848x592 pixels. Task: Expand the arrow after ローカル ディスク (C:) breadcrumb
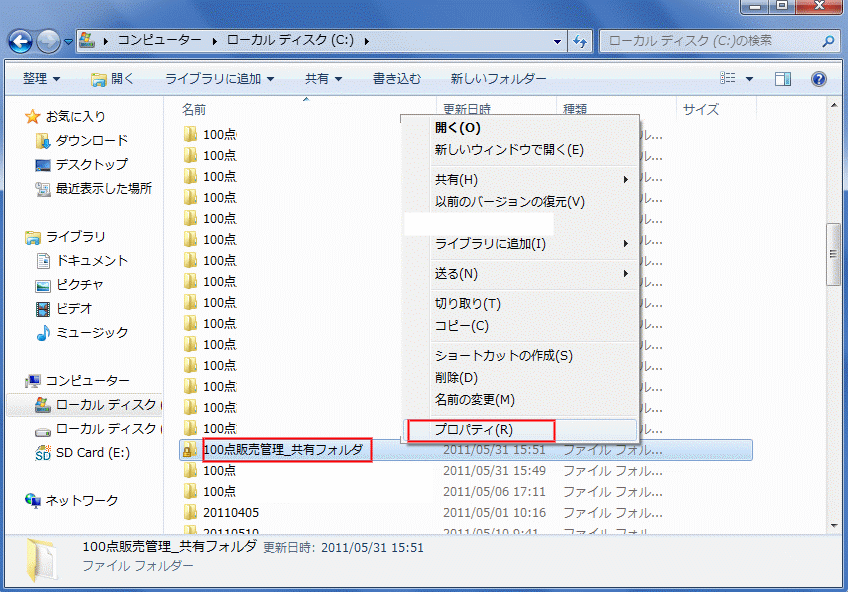(x=367, y=41)
